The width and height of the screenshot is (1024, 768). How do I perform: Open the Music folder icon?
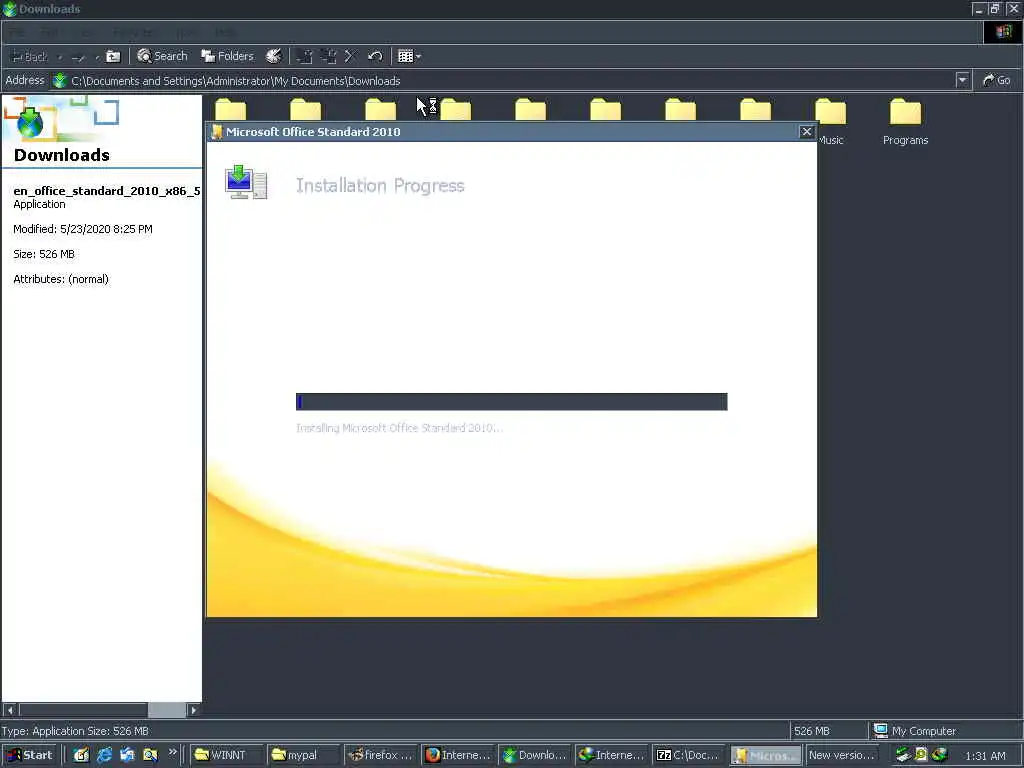point(831,112)
